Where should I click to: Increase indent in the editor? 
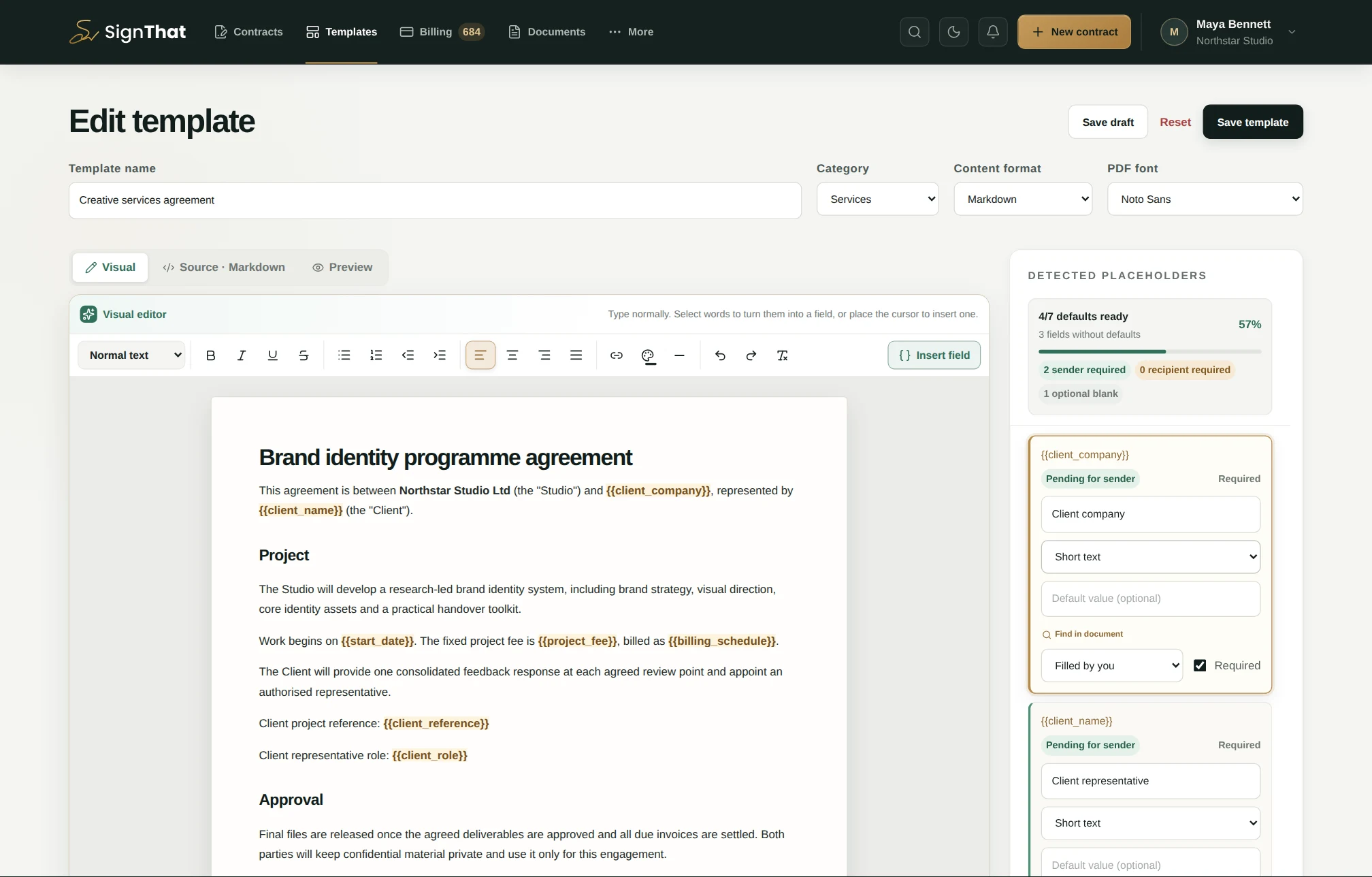(440, 355)
